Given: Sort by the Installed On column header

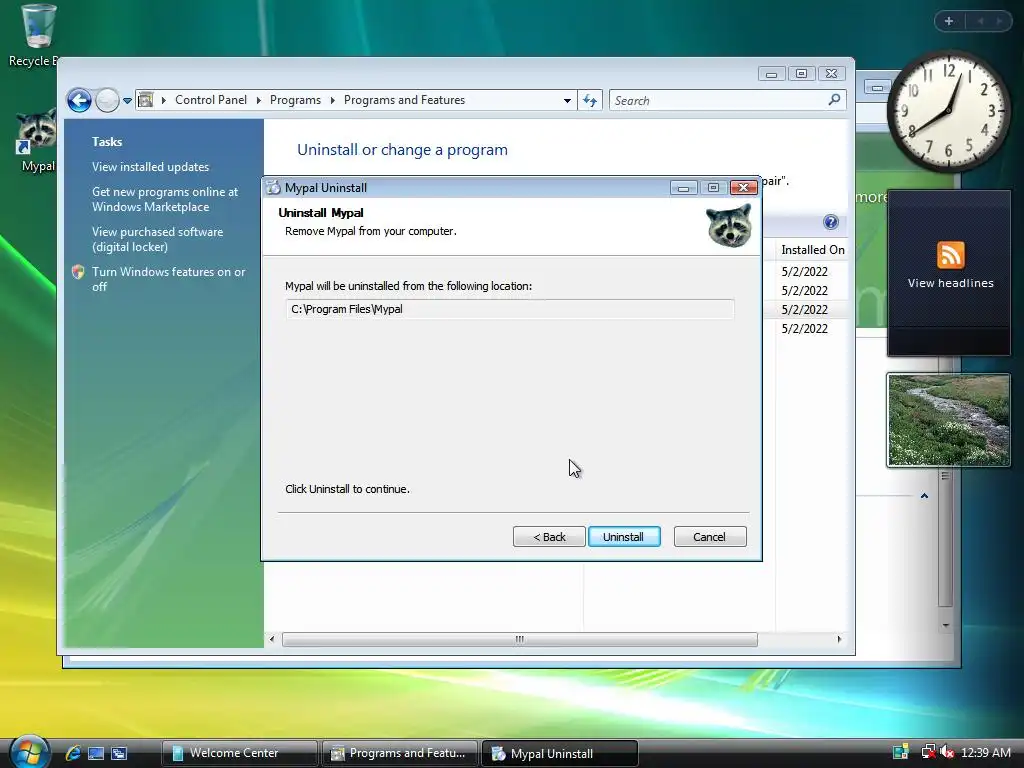Looking at the screenshot, I should coord(812,249).
